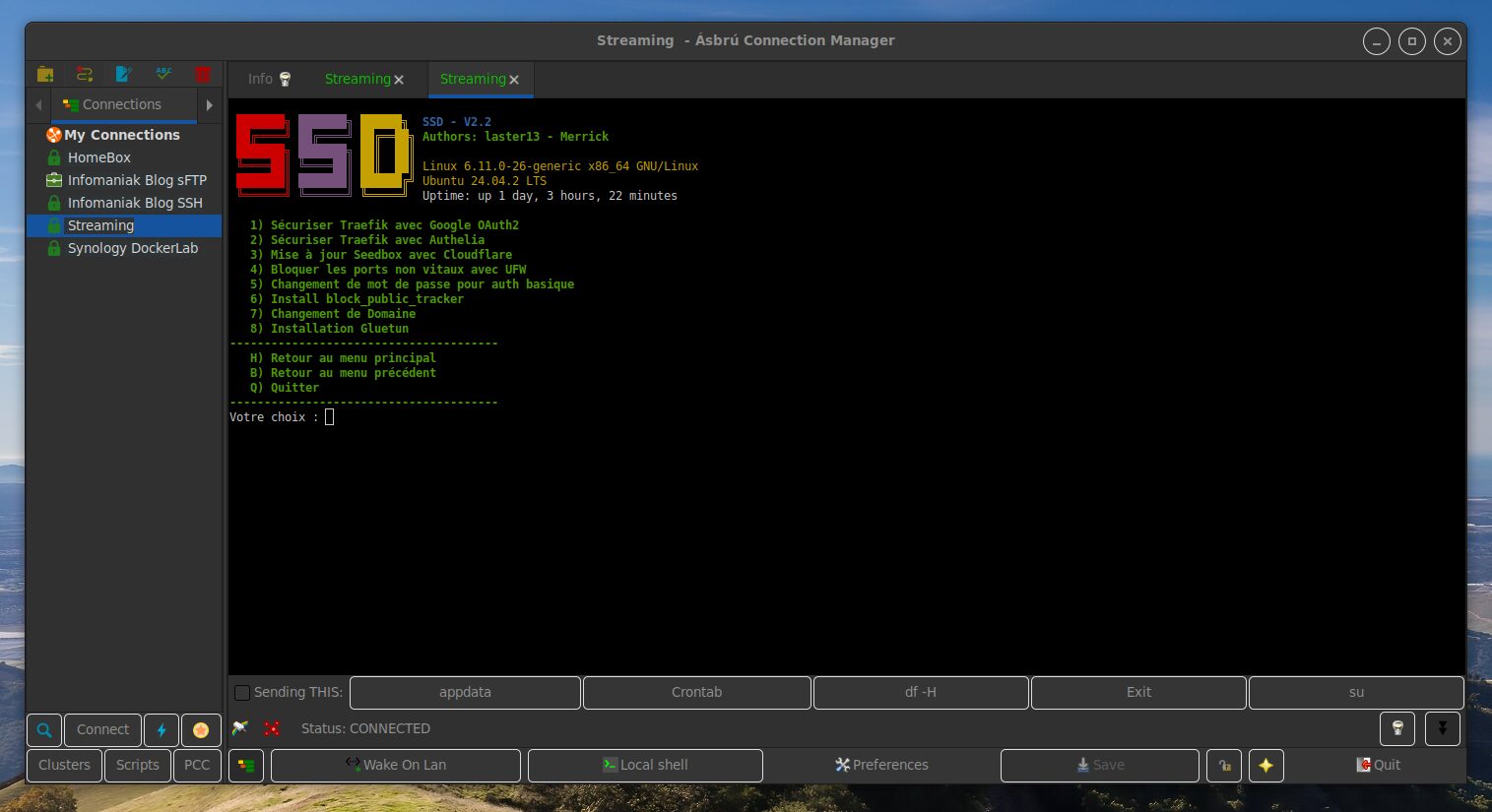Minimize the Ásbrú Connection Manager window
The image size is (1492, 812).
pos(1377,41)
